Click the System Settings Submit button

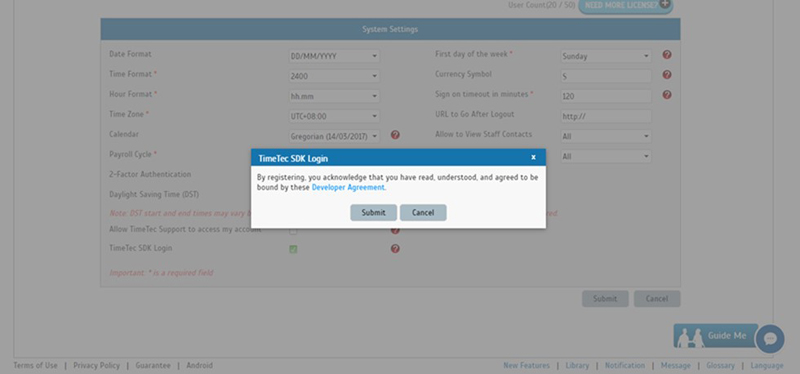pyautogui.click(x=605, y=298)
